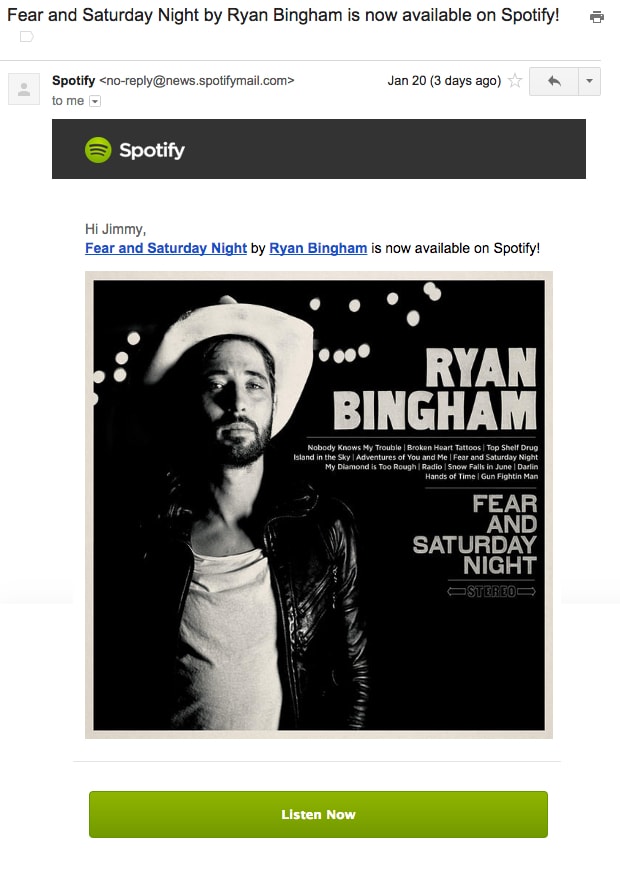620x869 pixels.
Task: Click the sender's avatar placeholder
Action: [x=24, y=89]
